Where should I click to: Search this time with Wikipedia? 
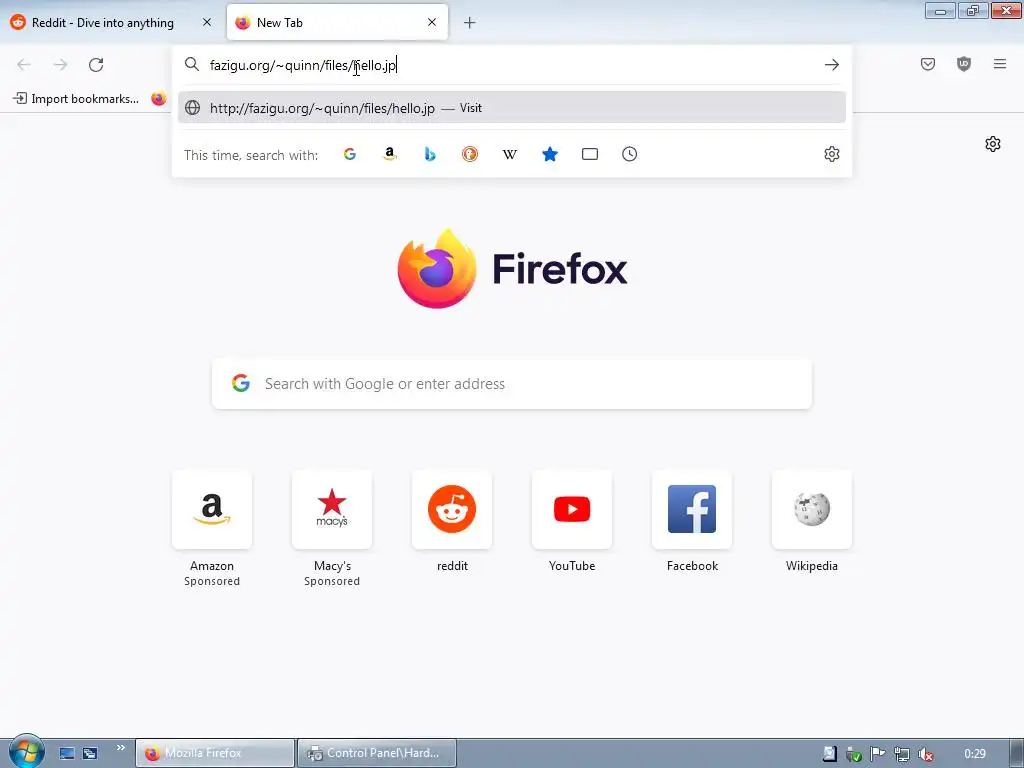tap(509, 154)
